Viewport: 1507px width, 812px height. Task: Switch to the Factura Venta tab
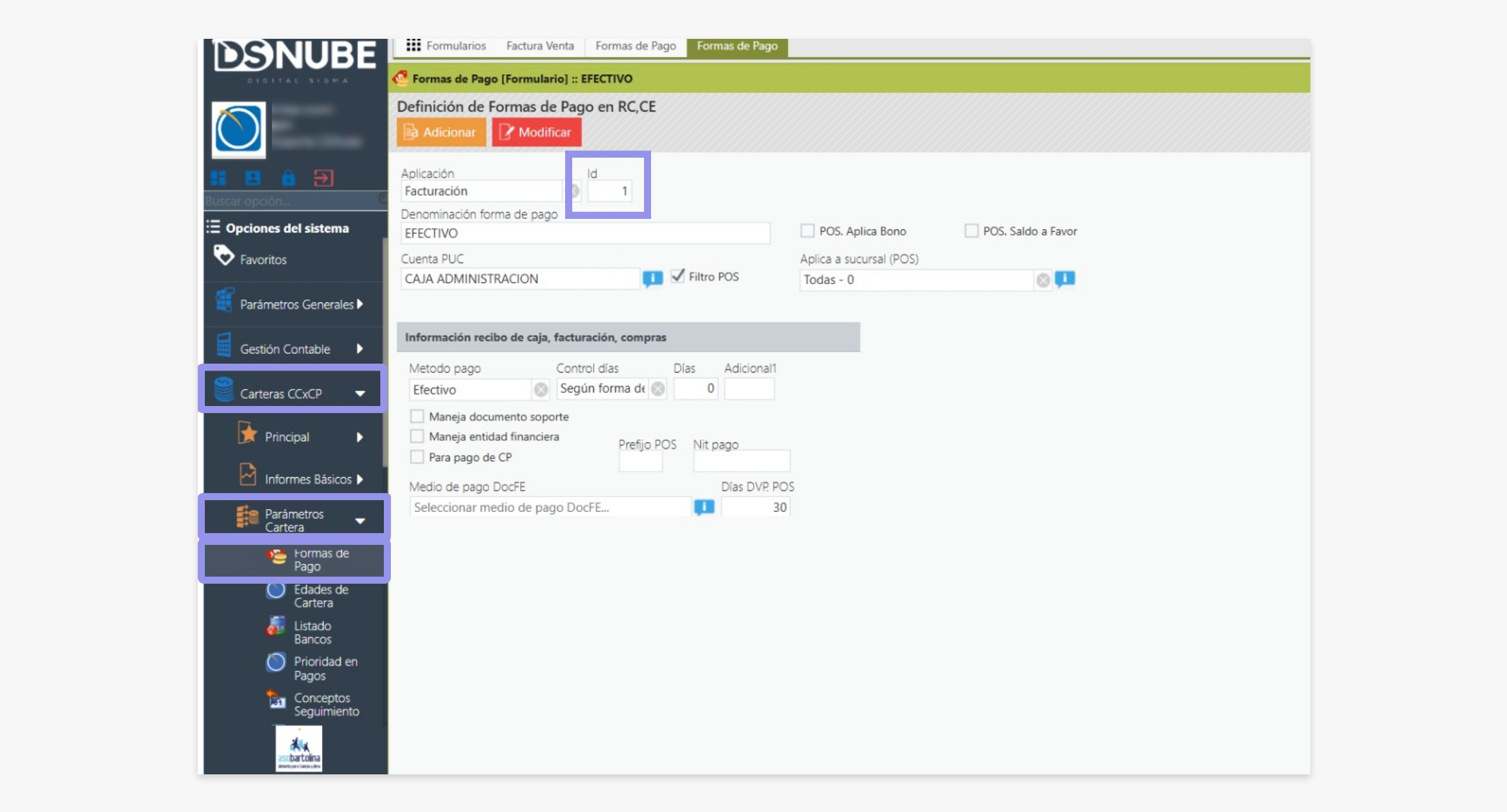click(x=540, y=46)
